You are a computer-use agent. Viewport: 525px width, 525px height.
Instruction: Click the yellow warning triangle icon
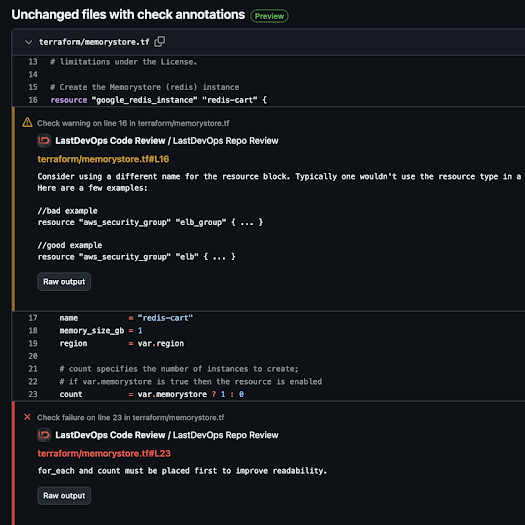coord(27,123)
